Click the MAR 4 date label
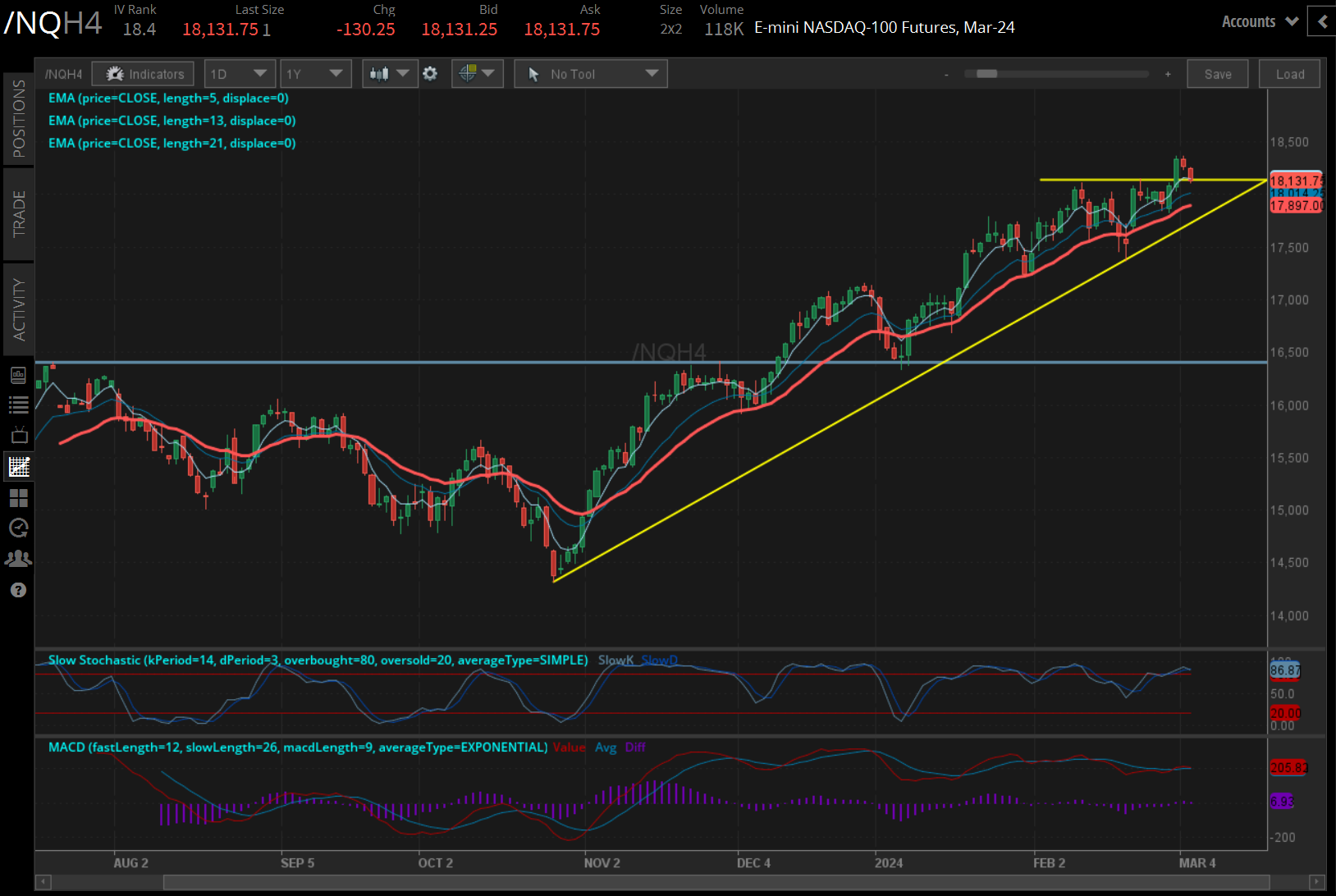The image size is (1336, 896). pos(1197,863)
